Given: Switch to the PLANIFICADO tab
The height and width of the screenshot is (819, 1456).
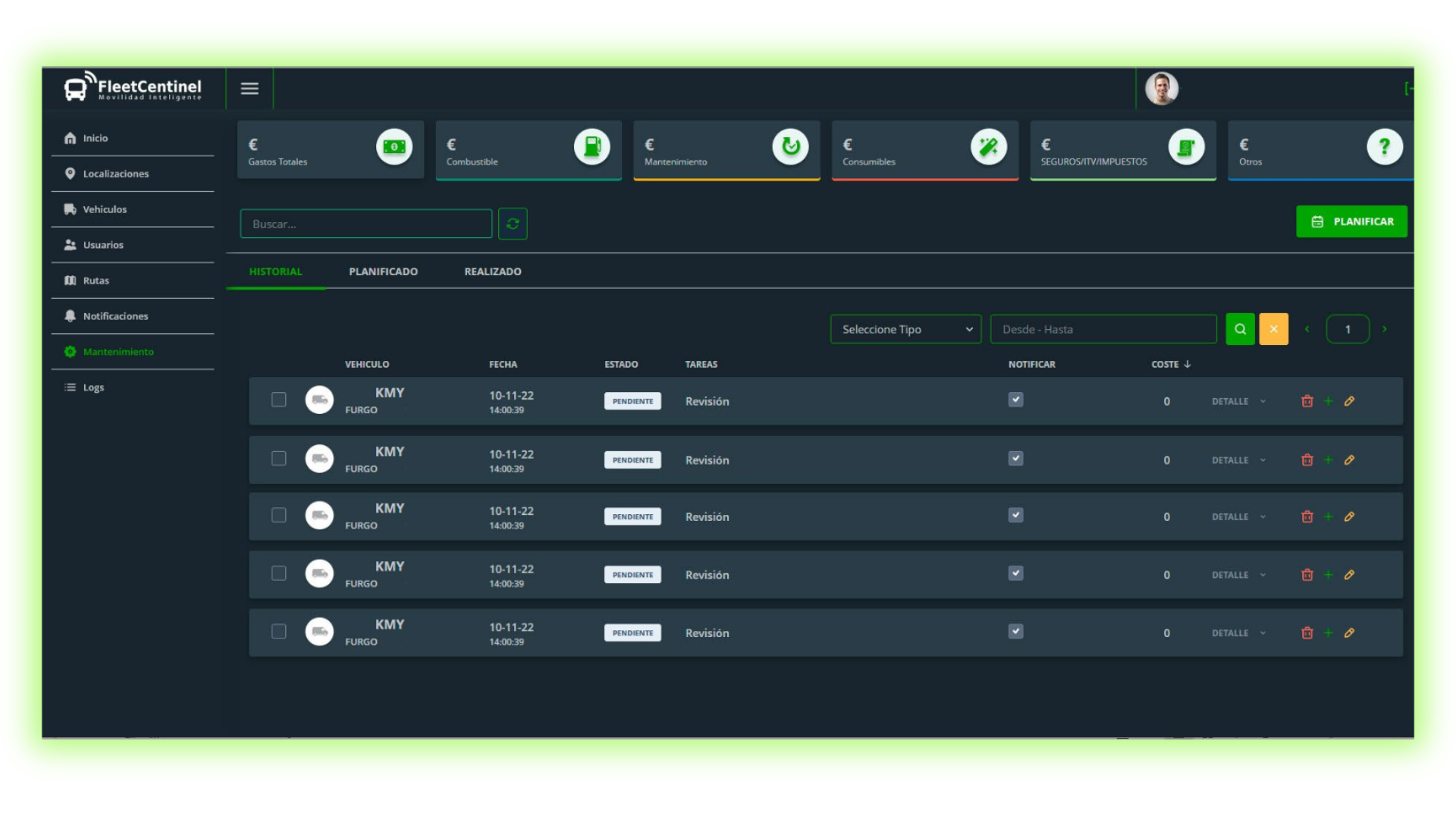Looking at the screenshot, I should coord(383,271).
